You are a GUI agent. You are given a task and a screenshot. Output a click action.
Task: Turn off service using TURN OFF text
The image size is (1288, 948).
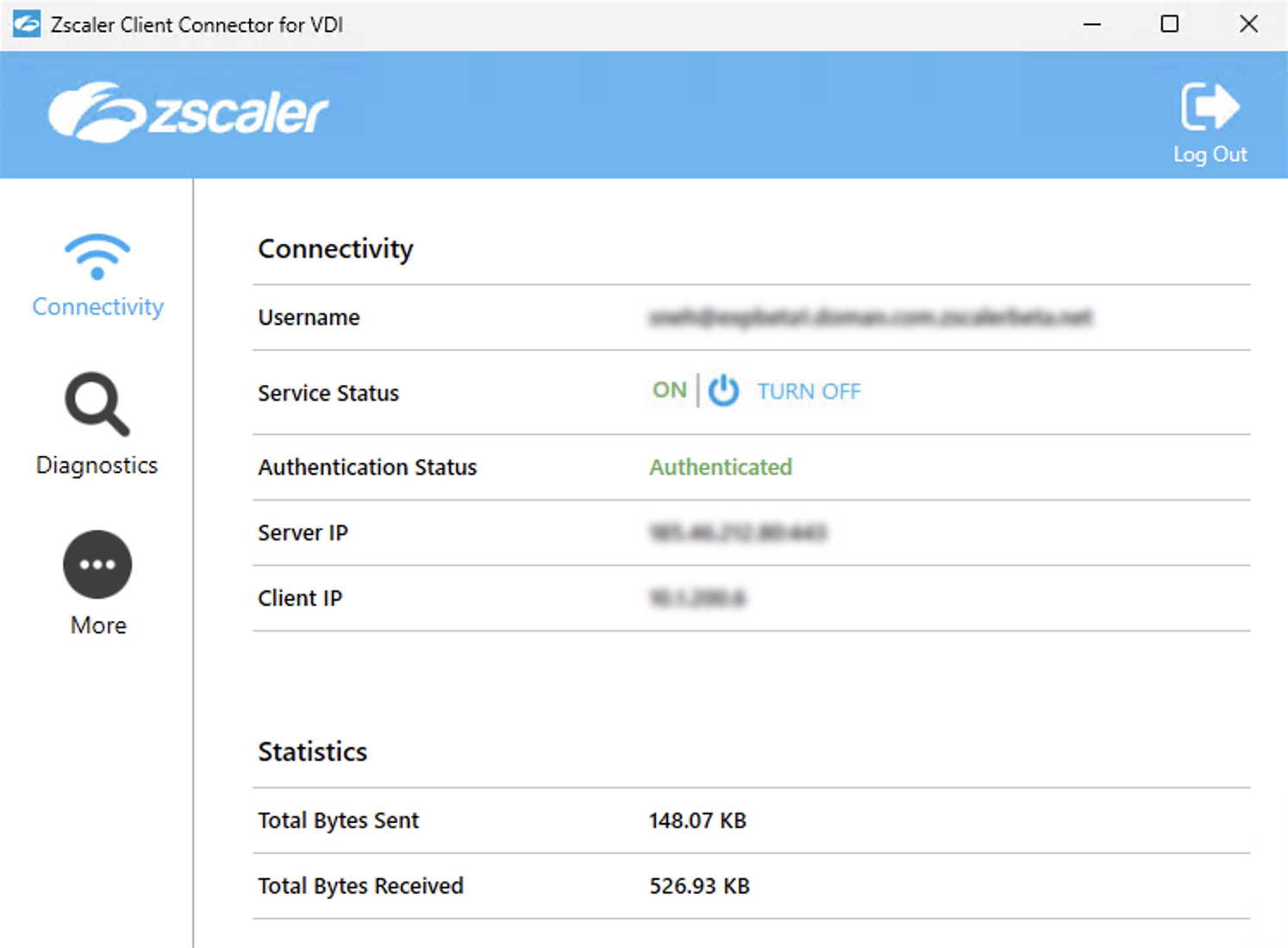pos(809,392)
